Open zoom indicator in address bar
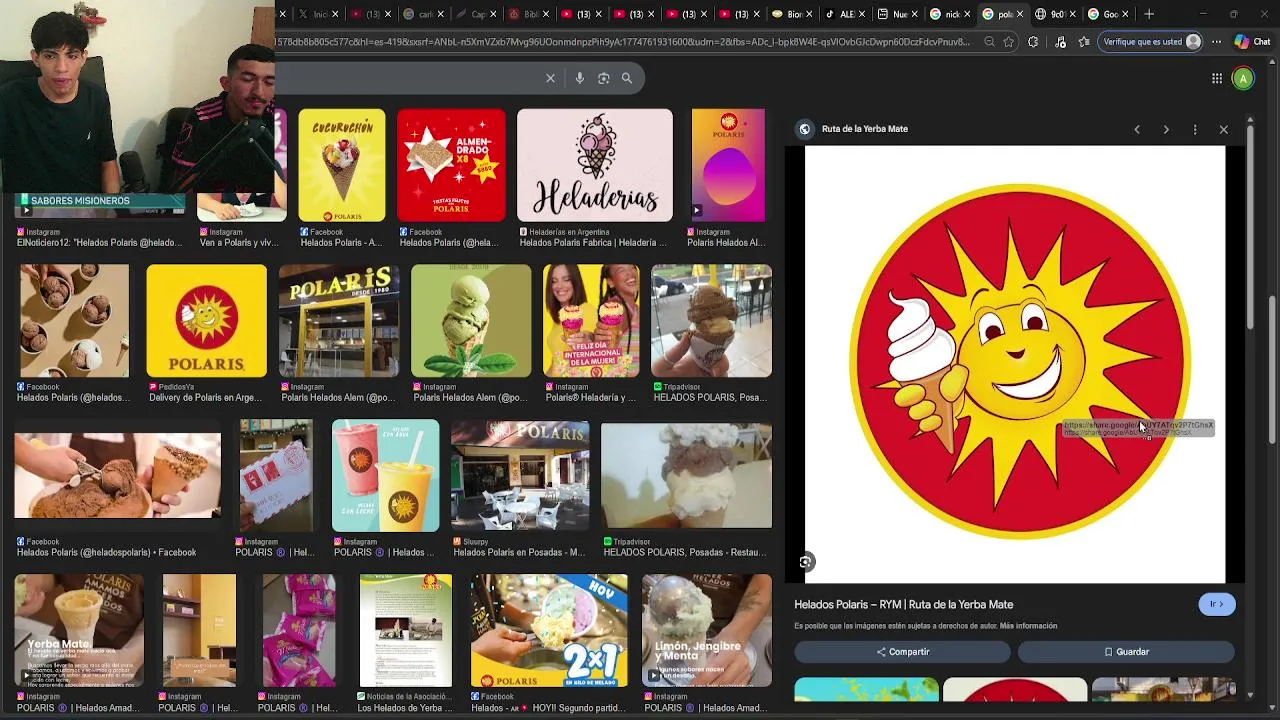Screen dimensions: 1280x720 (x=989, y=42)
